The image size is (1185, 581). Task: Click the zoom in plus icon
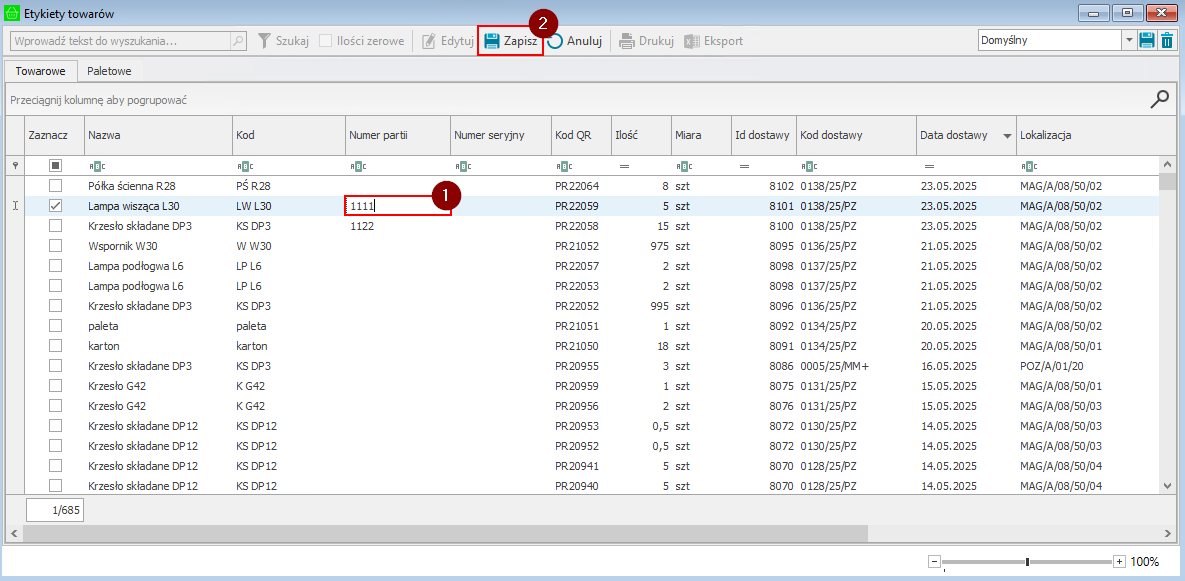click(x=1119, y=562)
